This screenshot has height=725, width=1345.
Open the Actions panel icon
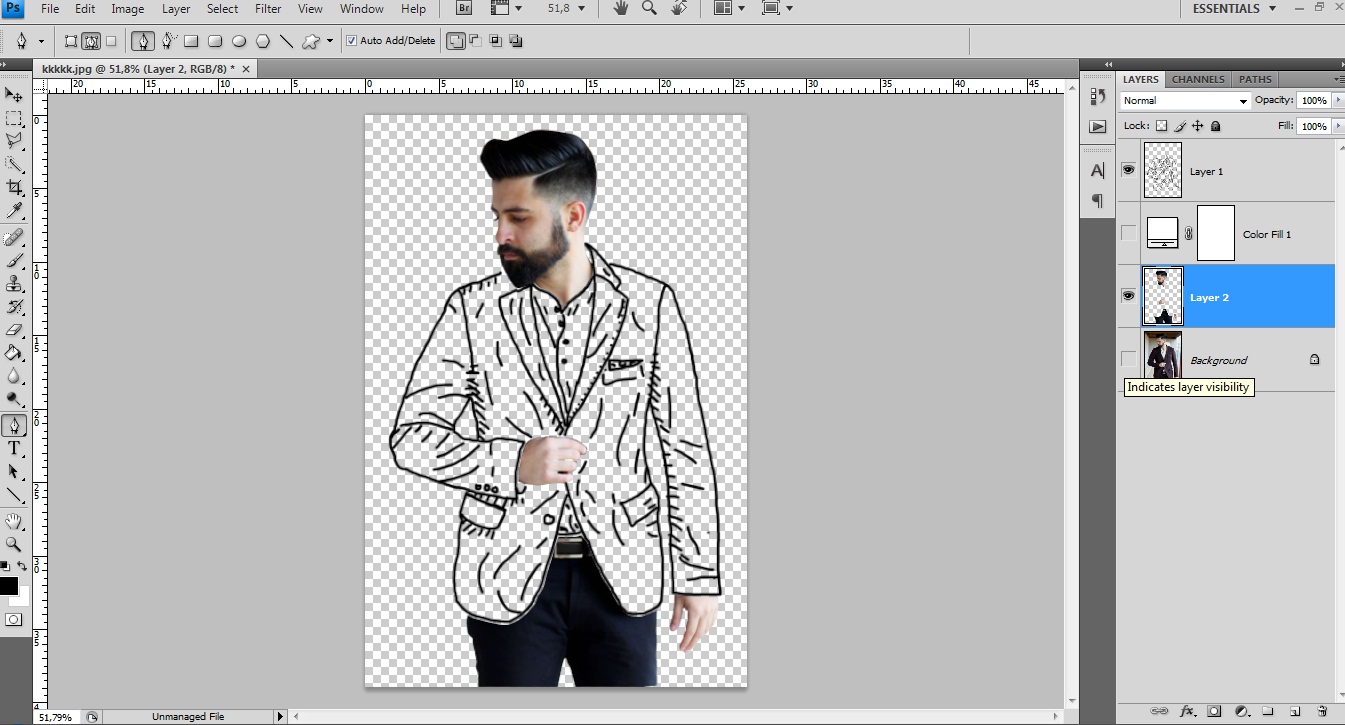1098,127
